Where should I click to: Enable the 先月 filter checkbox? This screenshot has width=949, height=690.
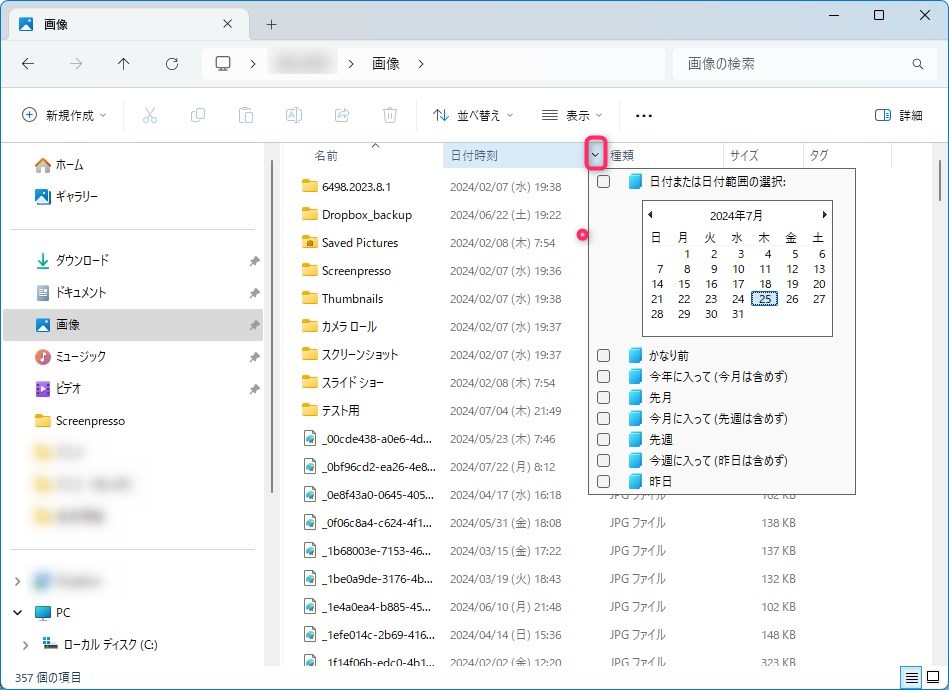[x=603, y=397]
